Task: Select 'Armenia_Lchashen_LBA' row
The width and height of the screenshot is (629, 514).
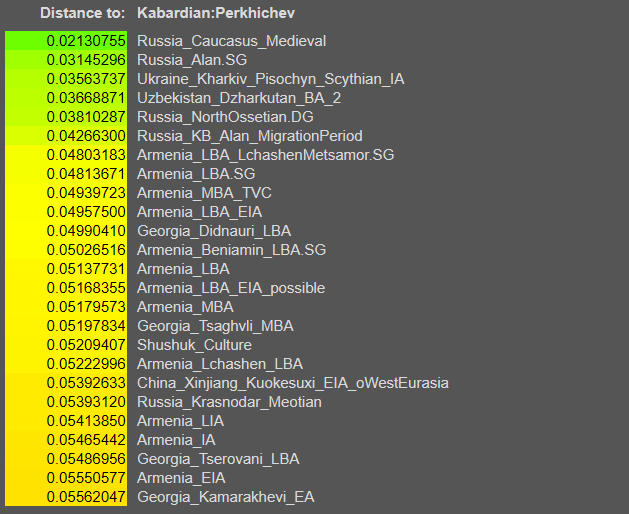Action: point(220,364)
